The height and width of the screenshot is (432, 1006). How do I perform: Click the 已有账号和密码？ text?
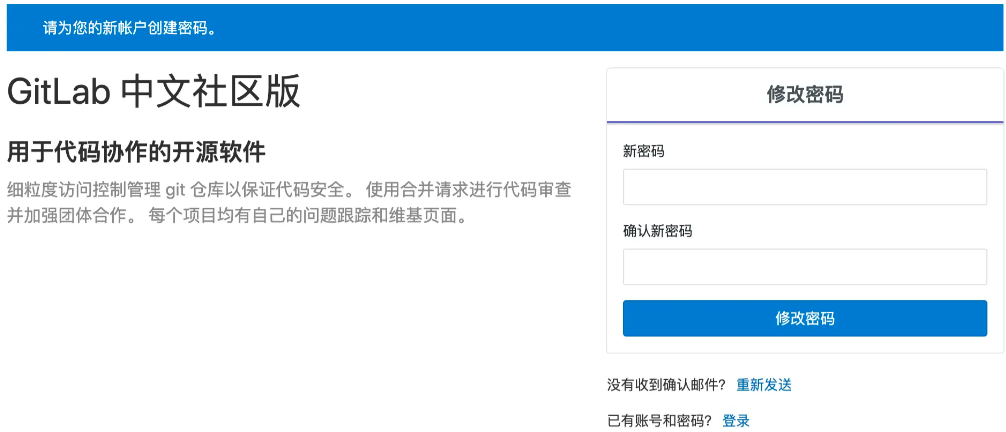[x=660, y=421]
